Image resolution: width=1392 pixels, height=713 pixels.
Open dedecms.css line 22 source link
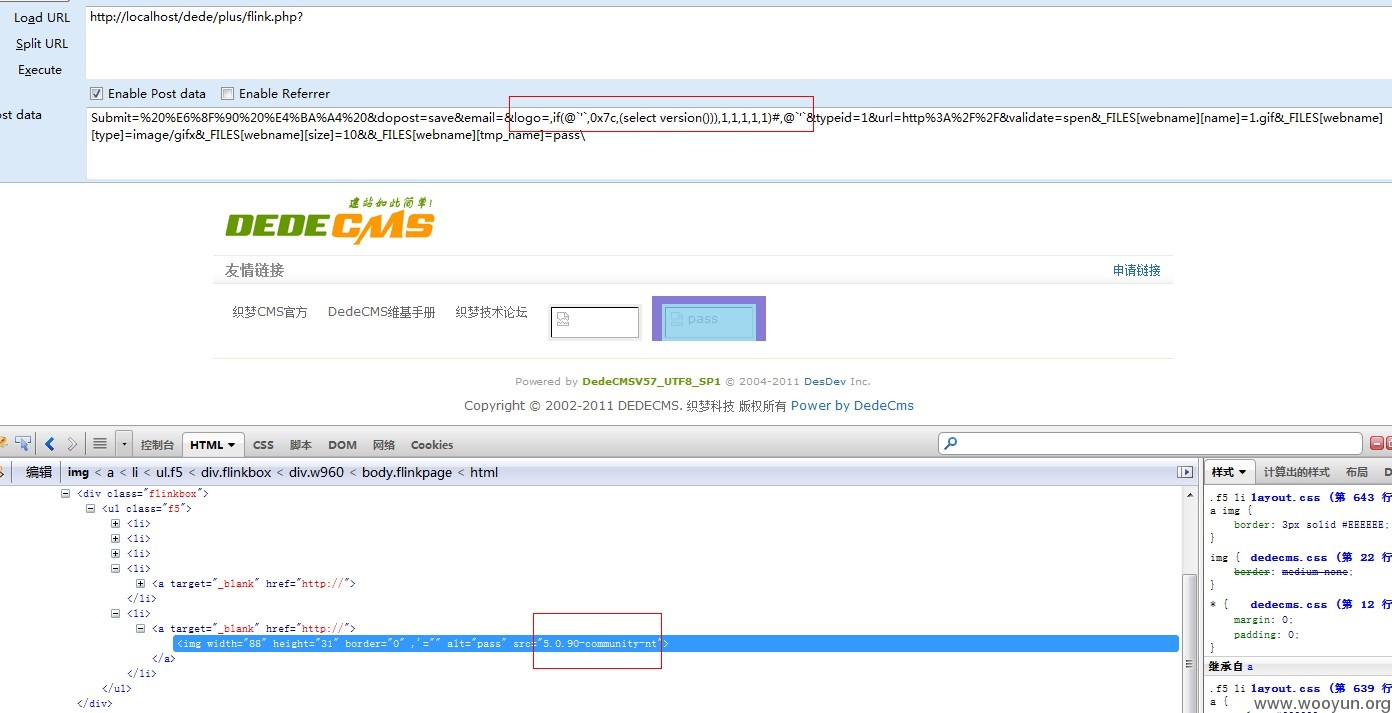point(1321,557)
